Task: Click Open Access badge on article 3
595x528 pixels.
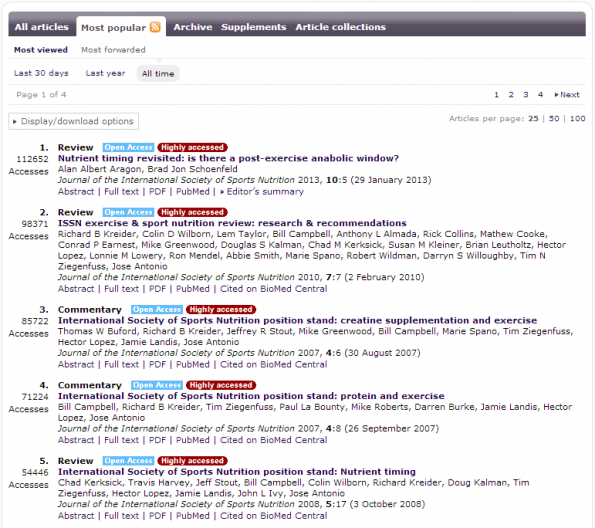Action: tap(157, 309)
